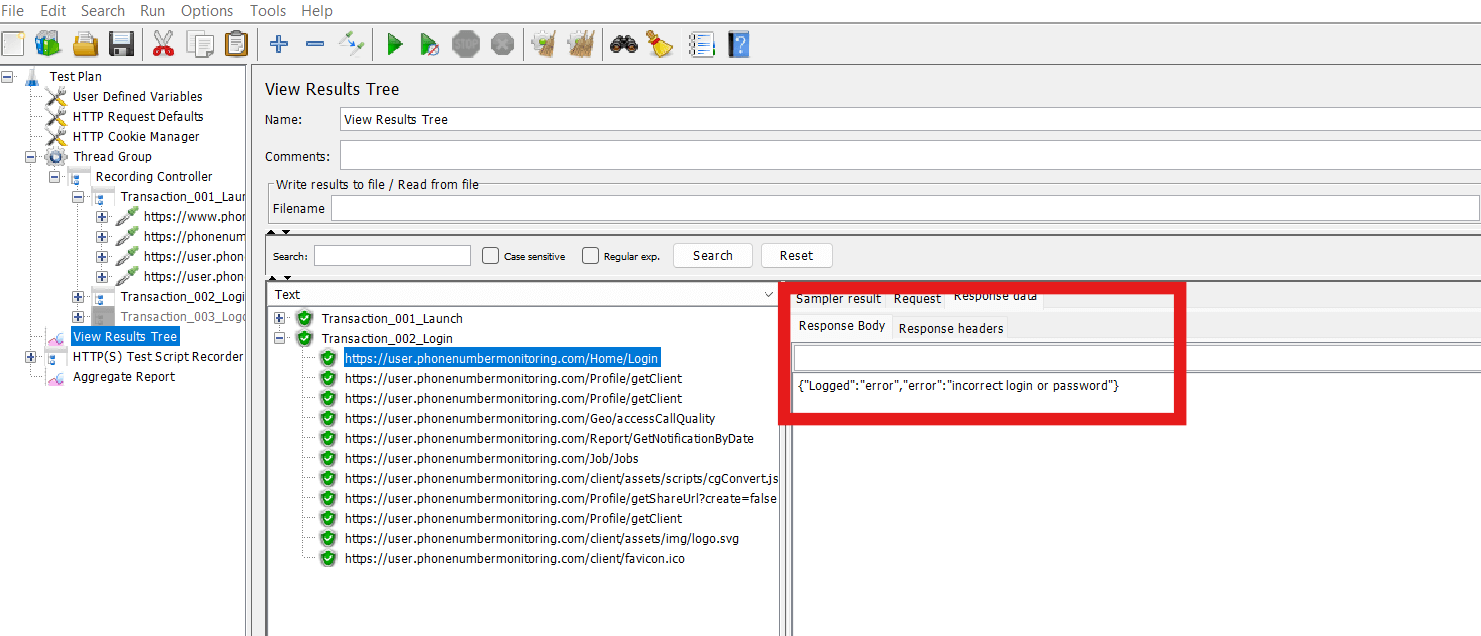Save the test plan with floppy icon
This screenshot has width=1481, height=636.
(122, 44)
